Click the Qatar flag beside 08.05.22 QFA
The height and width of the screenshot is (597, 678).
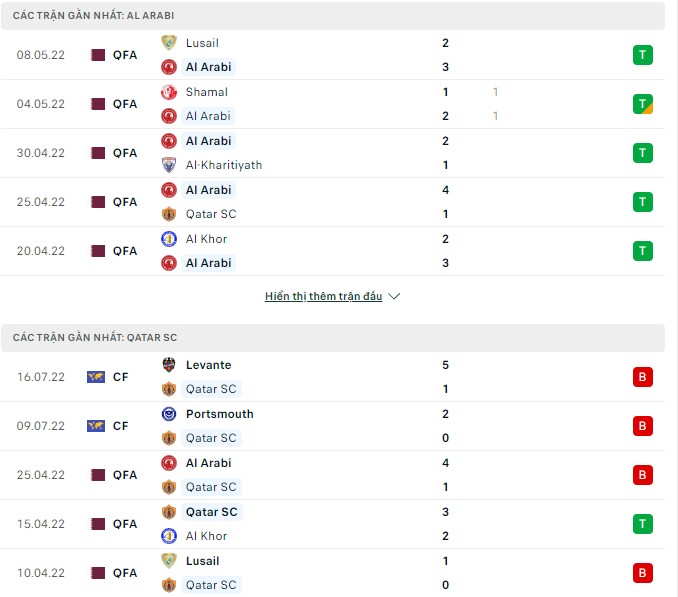point(98,55)
